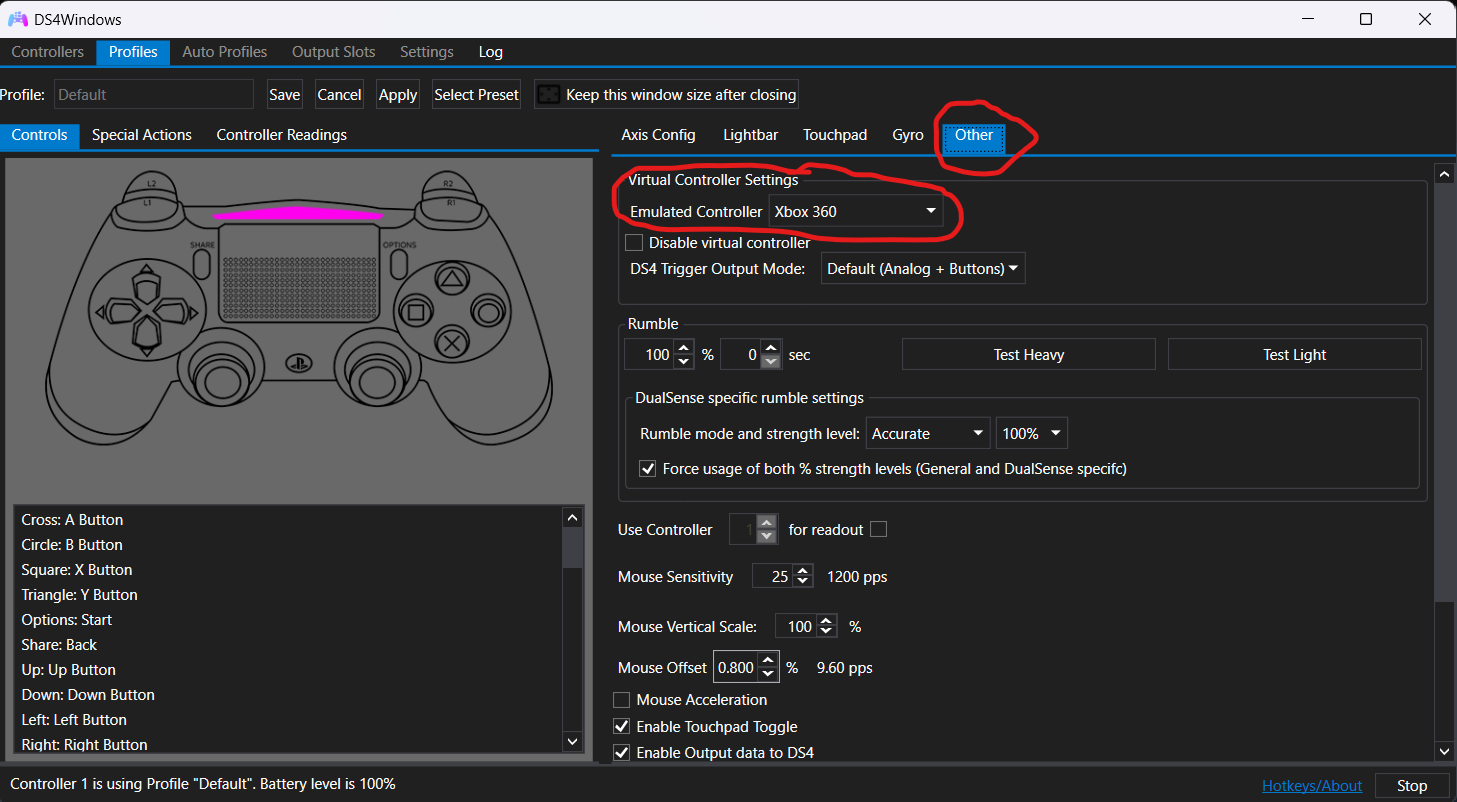Toggle the Use Controller for readout checkbox
Image resolution: width=1457 pixels, height=802 pixels.
878,529
